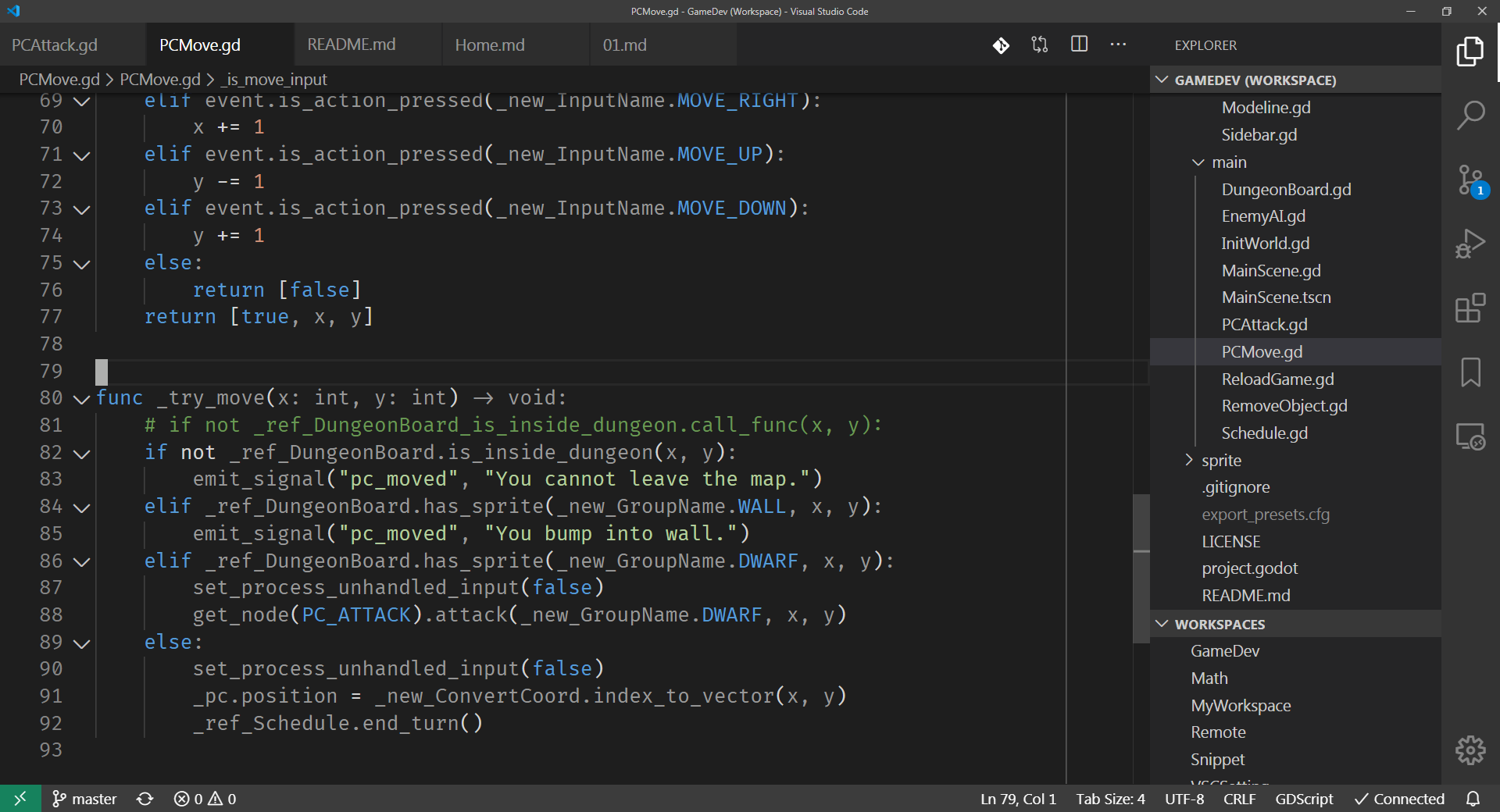Change the CRLF end of line sequence
Screen dimensions: 1500x812
pyautogui.click(x=1239, y=799)
